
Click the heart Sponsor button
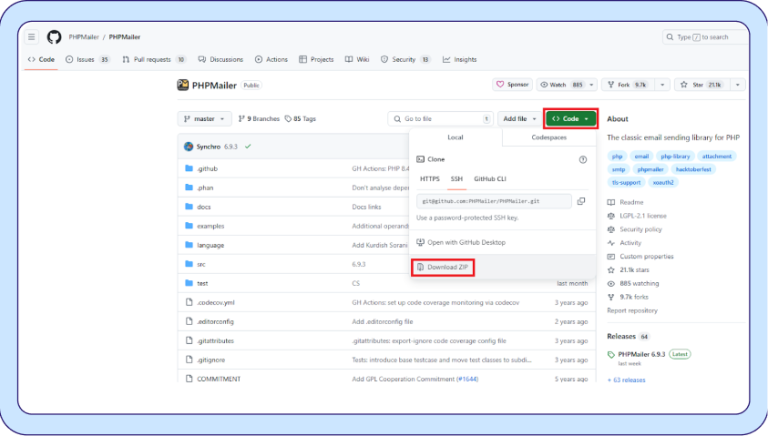click(x=512, y=85)
